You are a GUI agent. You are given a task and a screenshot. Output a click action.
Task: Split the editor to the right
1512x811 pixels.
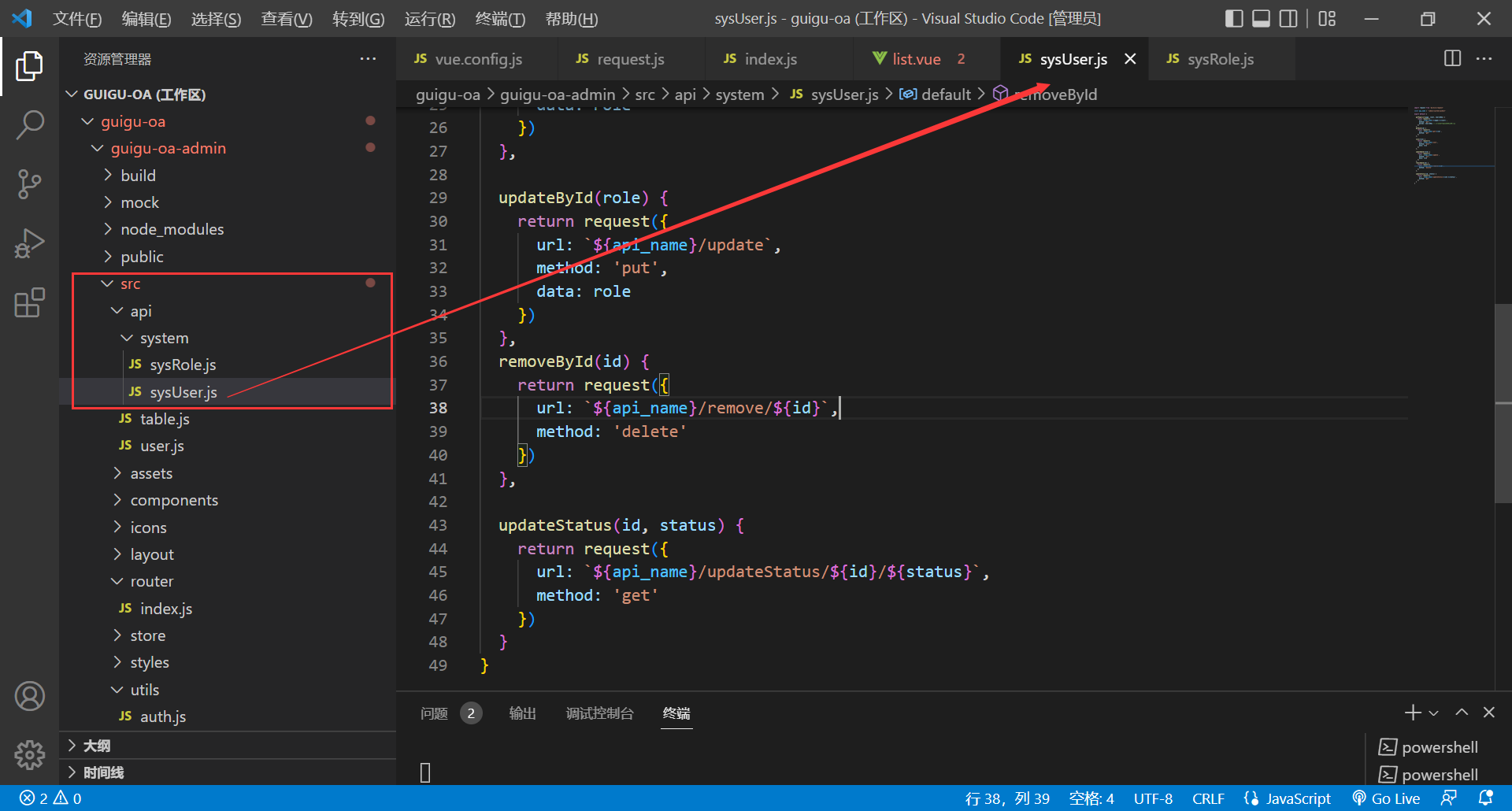[1452, 59]
